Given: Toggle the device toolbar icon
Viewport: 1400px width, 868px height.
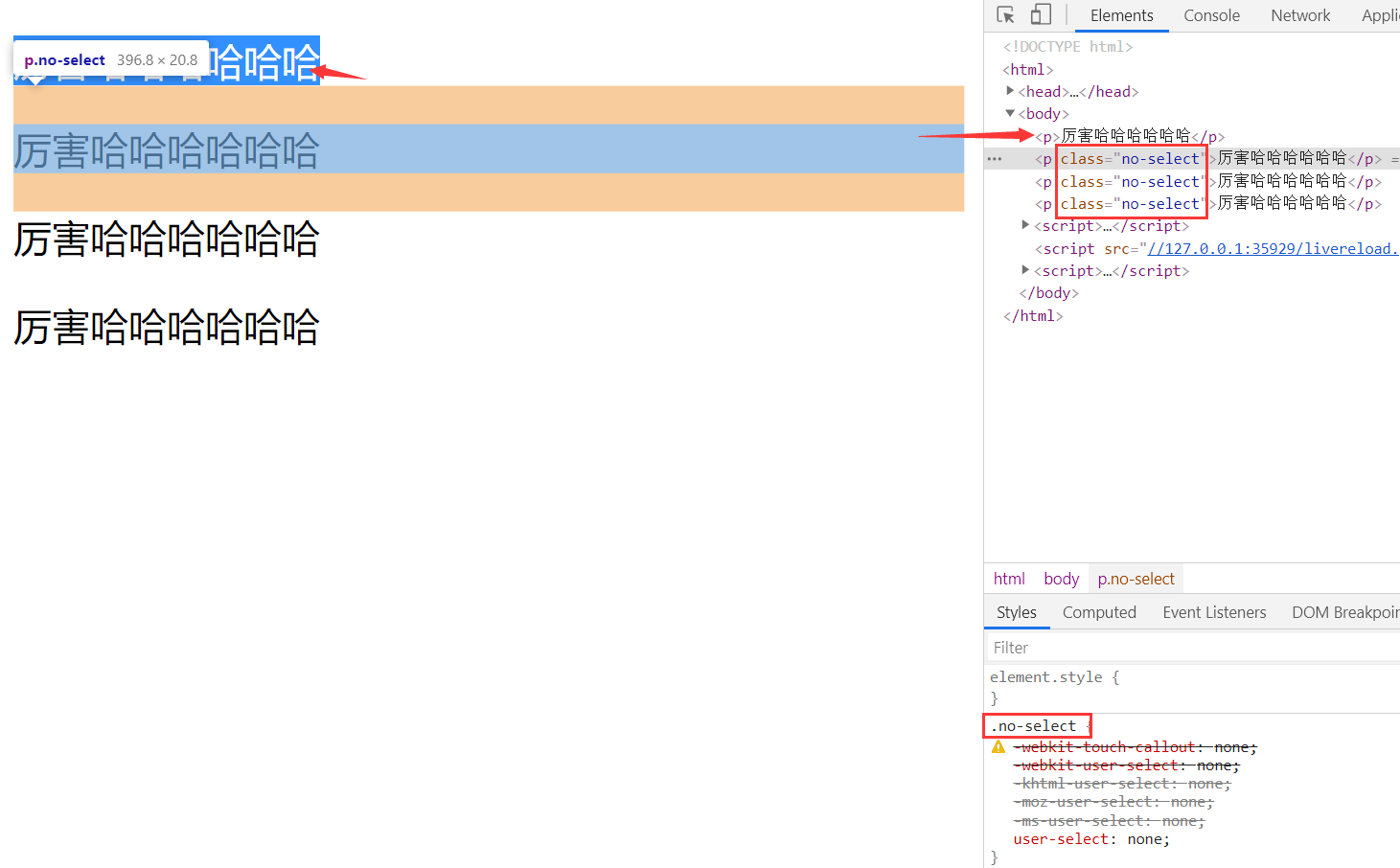Looking at the screenshot, I should point(1041,15).
